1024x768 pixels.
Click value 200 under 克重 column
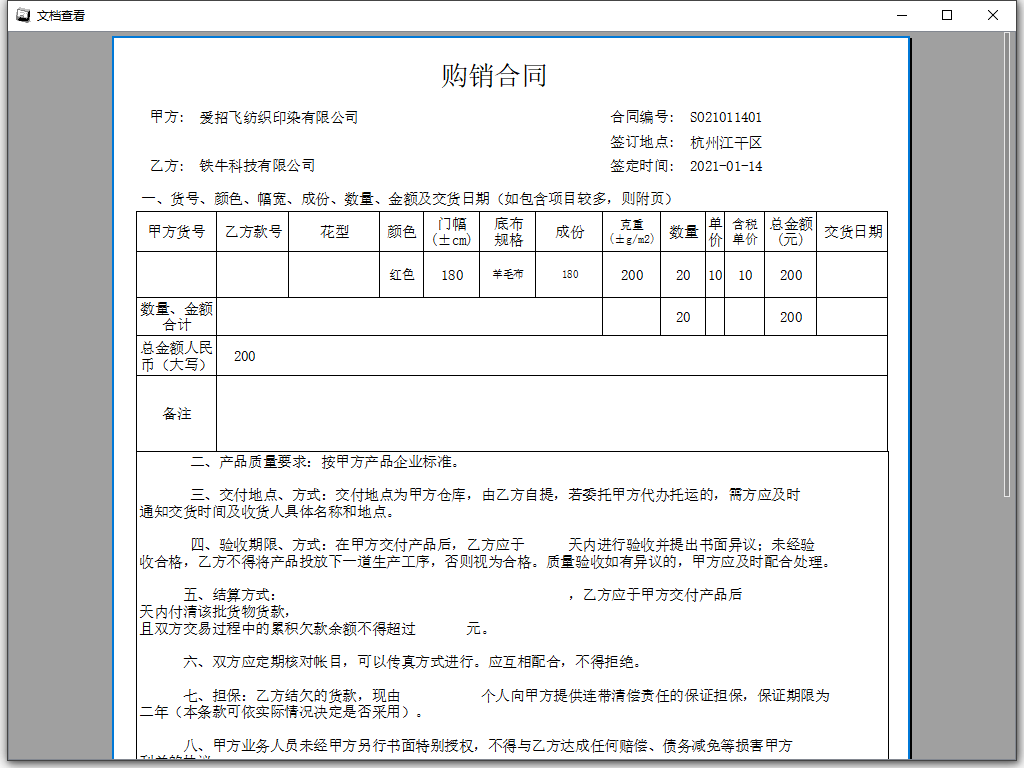click(632, 276)
